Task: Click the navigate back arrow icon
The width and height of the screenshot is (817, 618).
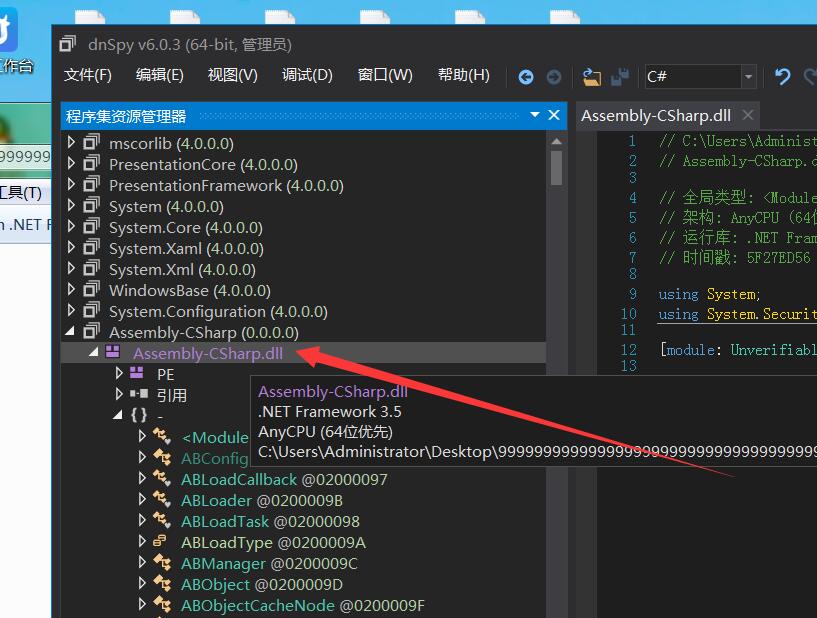Action: pos(526,77)
